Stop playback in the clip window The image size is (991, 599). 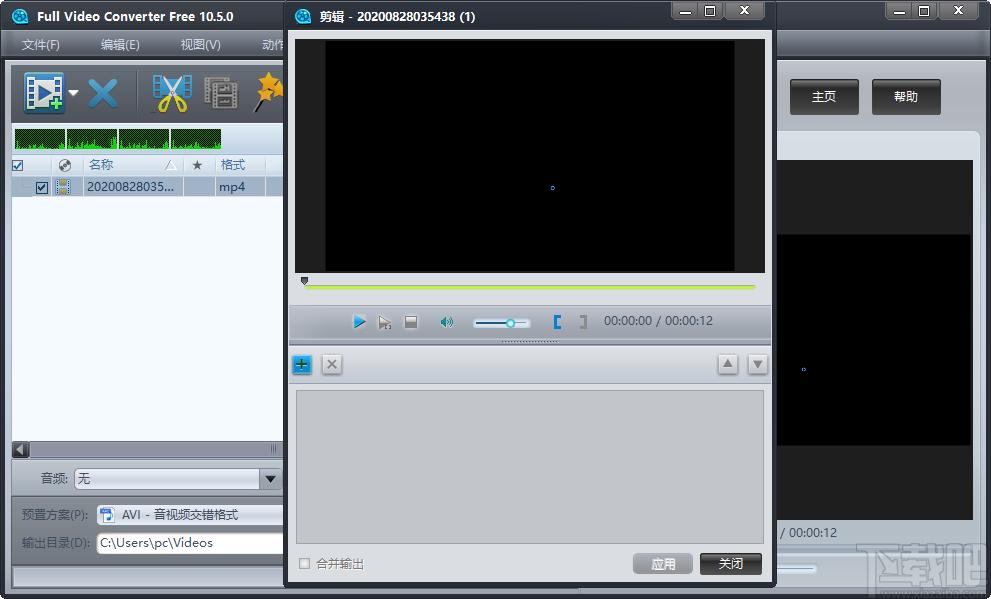411,322
